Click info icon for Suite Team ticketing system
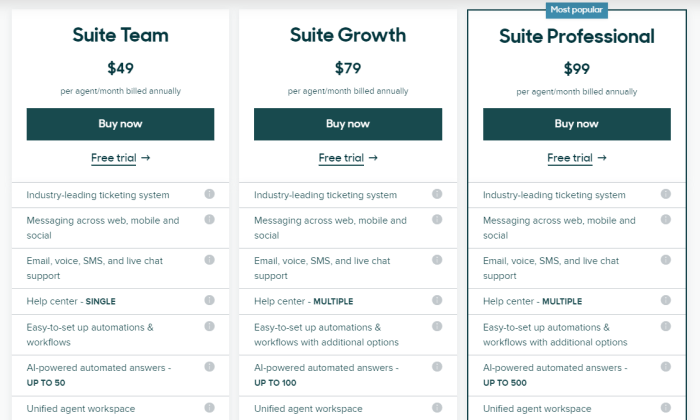The image size is (700, 420). [x=209, y=194]
